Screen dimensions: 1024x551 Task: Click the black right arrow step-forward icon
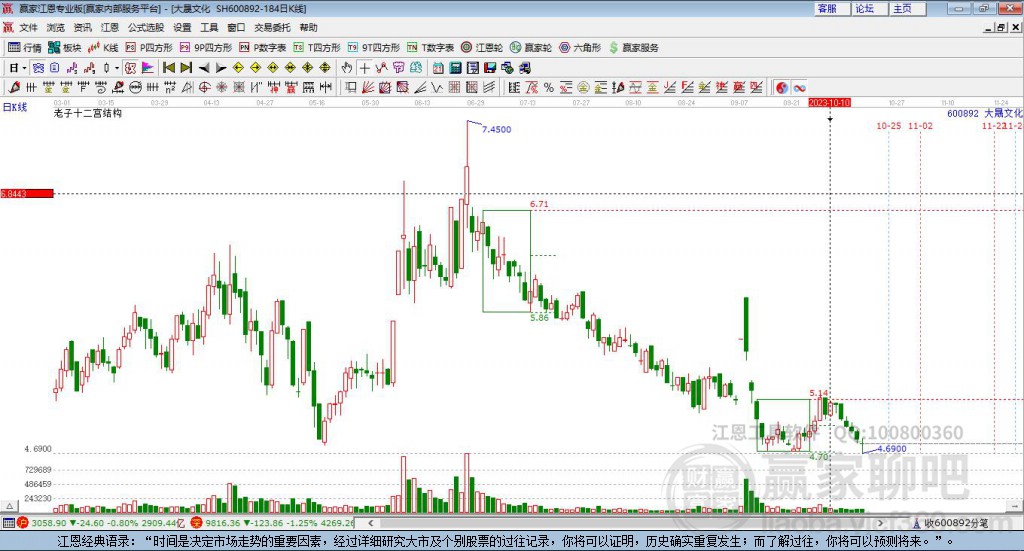221,68
